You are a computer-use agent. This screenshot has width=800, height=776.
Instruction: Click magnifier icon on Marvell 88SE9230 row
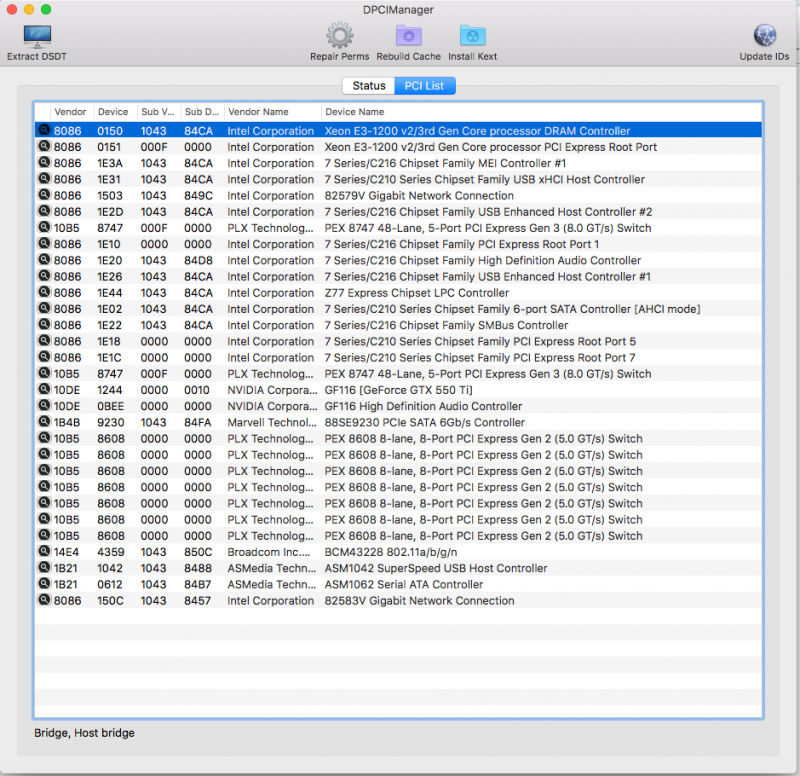point(44,422)
